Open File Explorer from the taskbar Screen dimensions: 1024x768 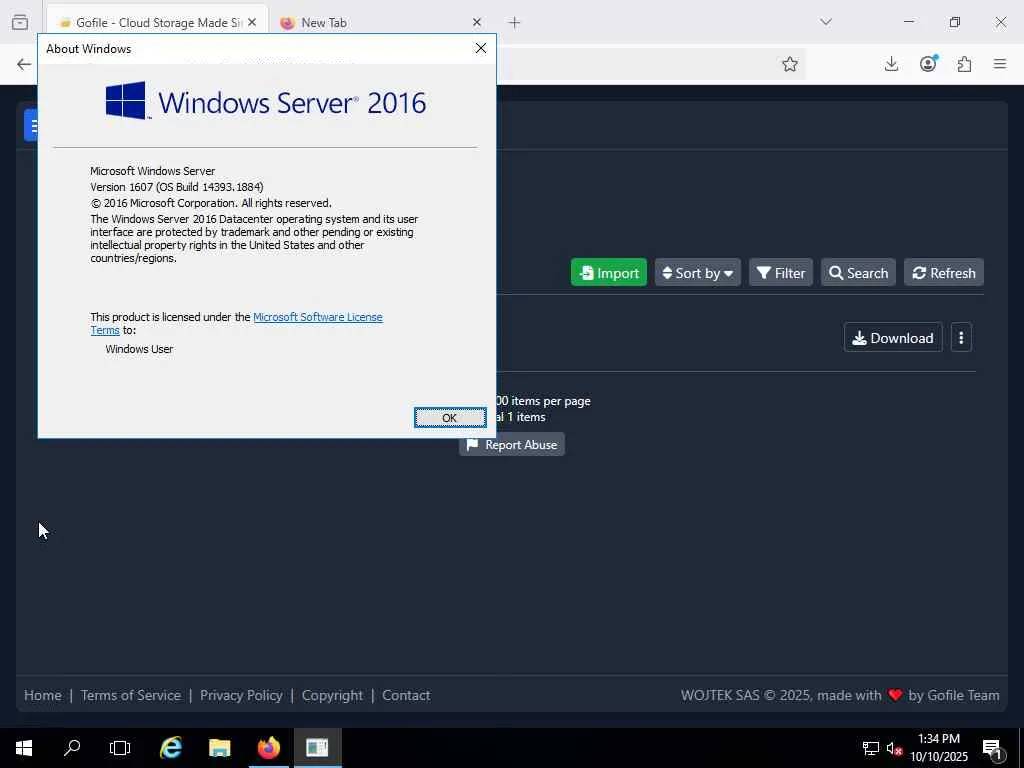click(219, 748)
